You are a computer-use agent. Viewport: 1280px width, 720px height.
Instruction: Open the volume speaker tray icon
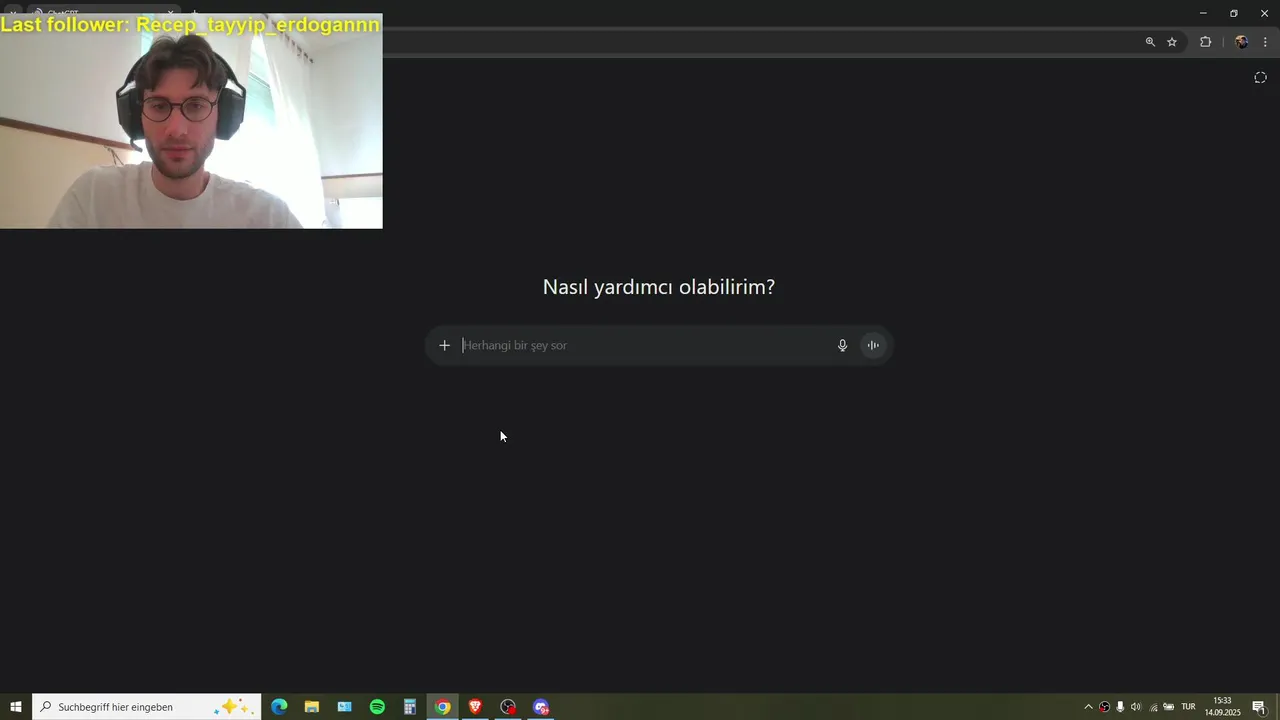tap(1136, 707)
